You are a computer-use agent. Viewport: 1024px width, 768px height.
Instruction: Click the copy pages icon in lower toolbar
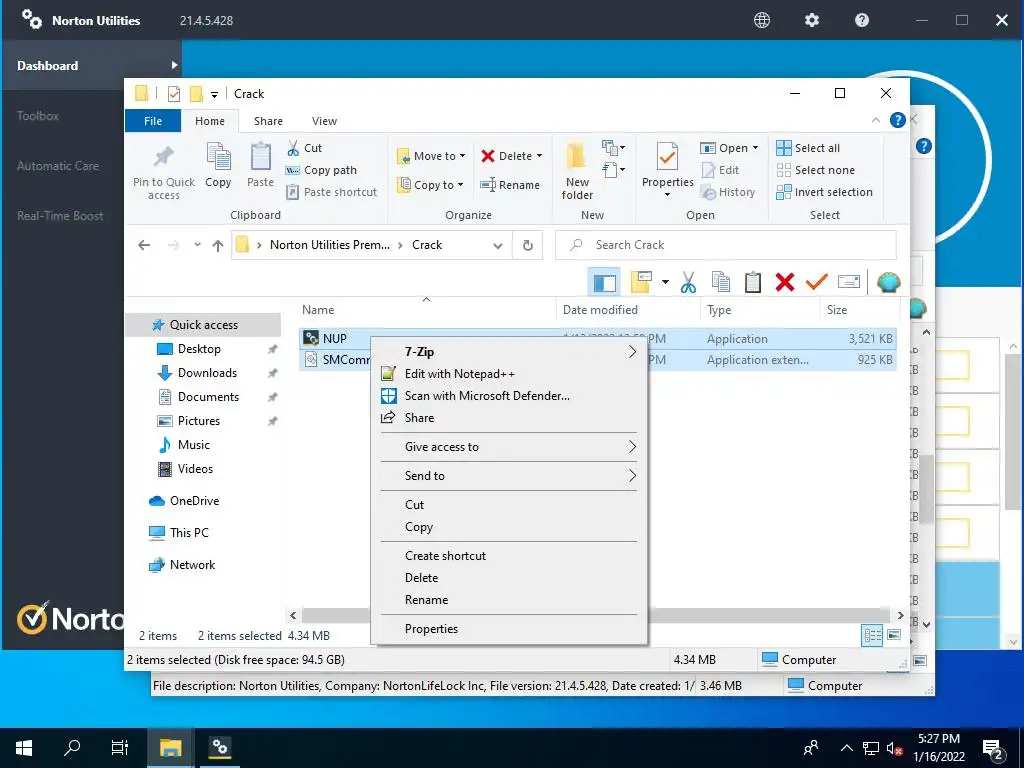click(721, 283)
